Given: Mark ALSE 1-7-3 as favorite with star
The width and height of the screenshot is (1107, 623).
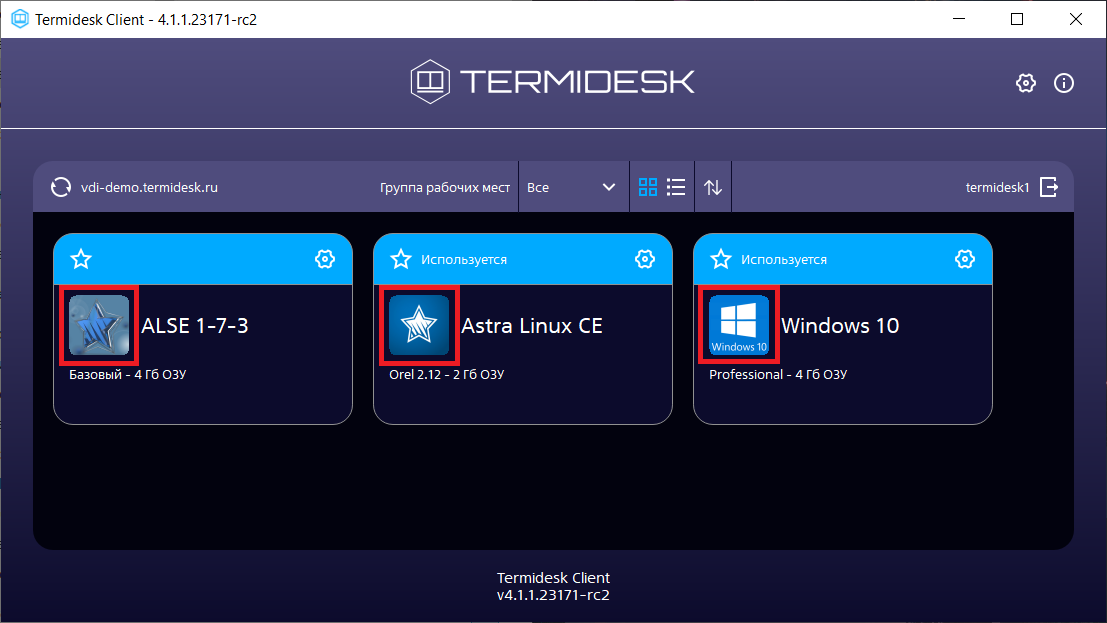Looking at the screenshot, I should coord(81,259).
